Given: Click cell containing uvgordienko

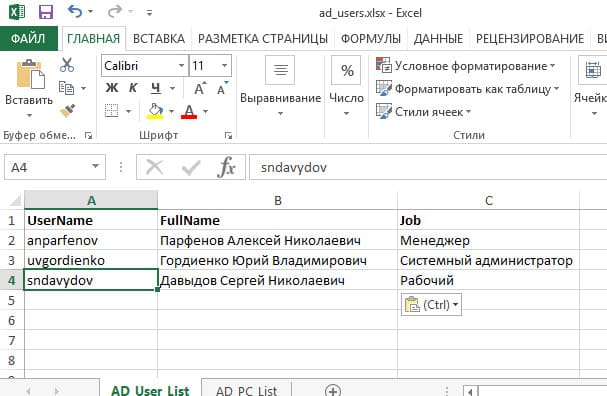Looking at the screenshot, I should tap(91, 260).
